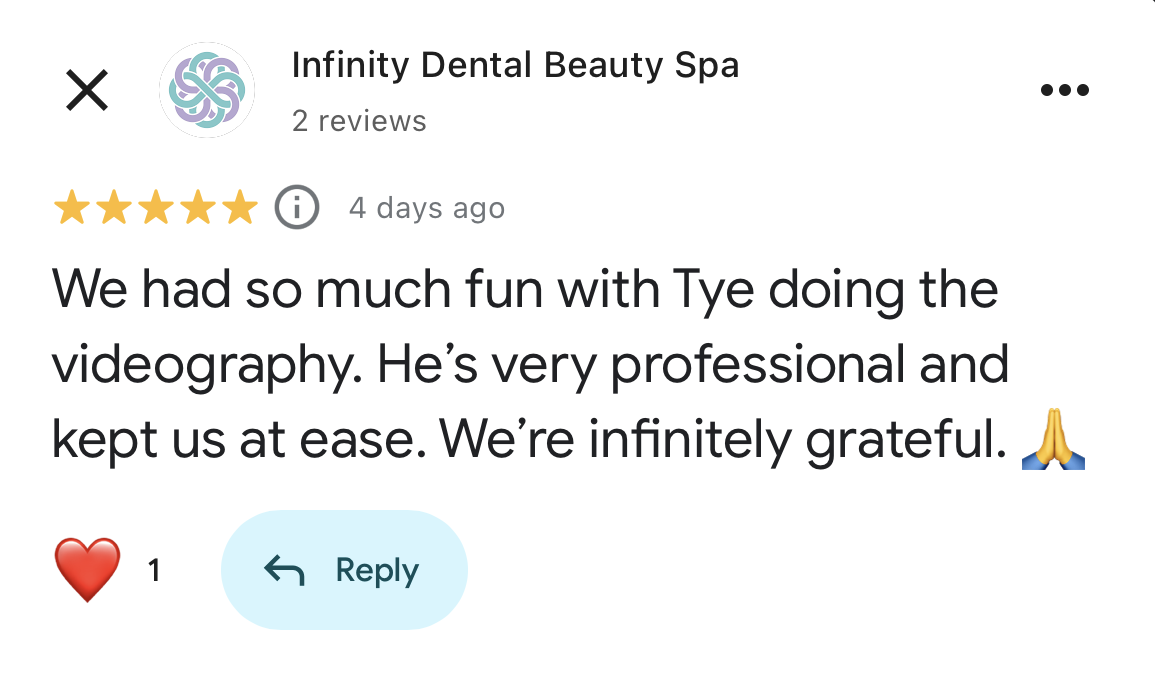The width and height of the screenshot is (1155, 674).
Task: Click the like count number 1
Action: pyautogui.click(x=154, y=571)
